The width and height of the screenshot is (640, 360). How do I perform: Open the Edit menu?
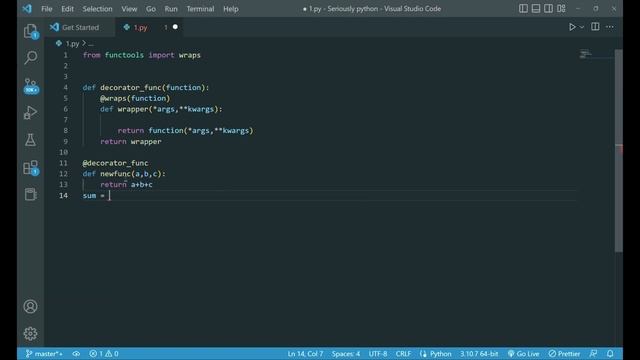(67, 9)
